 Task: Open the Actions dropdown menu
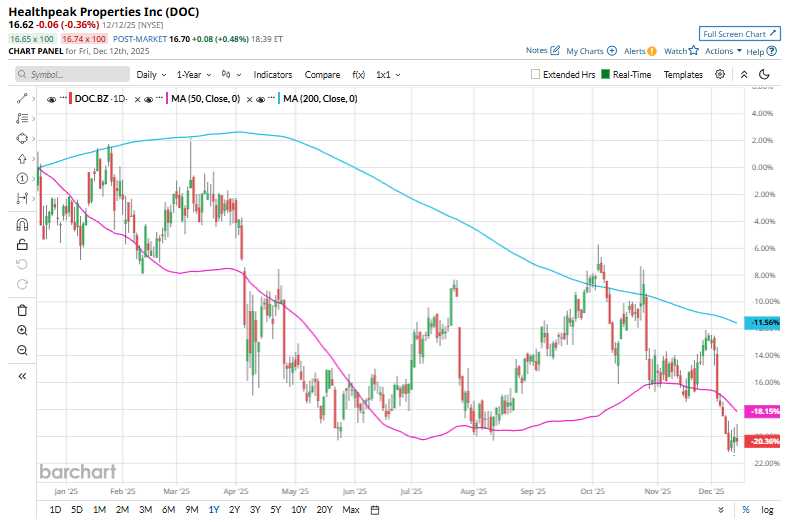[722, 50]
